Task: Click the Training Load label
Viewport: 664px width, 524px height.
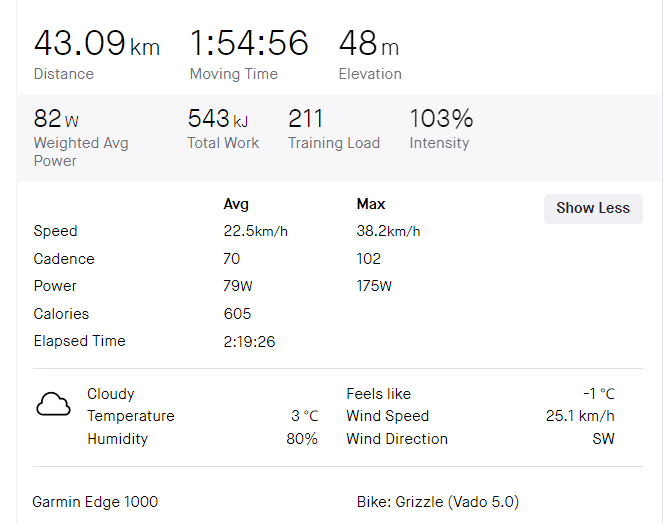Action: point(334,143)
